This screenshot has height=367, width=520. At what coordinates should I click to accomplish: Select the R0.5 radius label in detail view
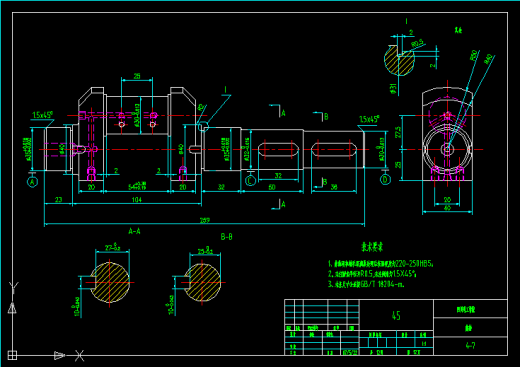[417, 43]
